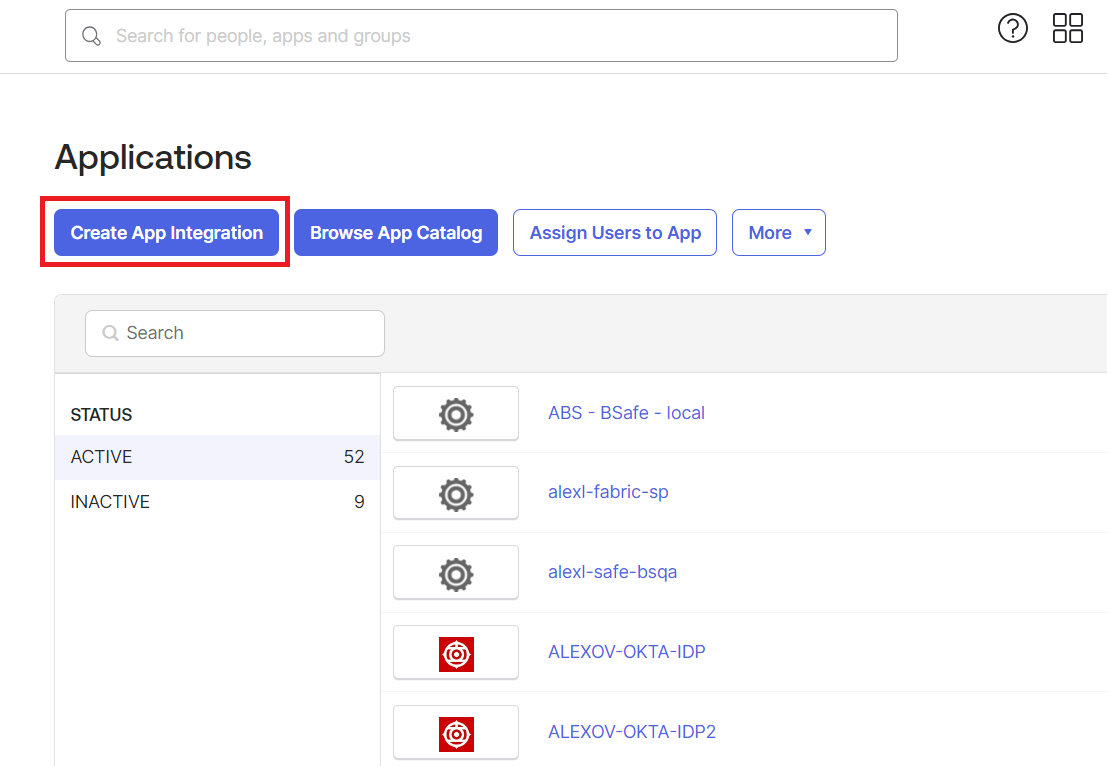Click Assign Users to App

point(614,232)
